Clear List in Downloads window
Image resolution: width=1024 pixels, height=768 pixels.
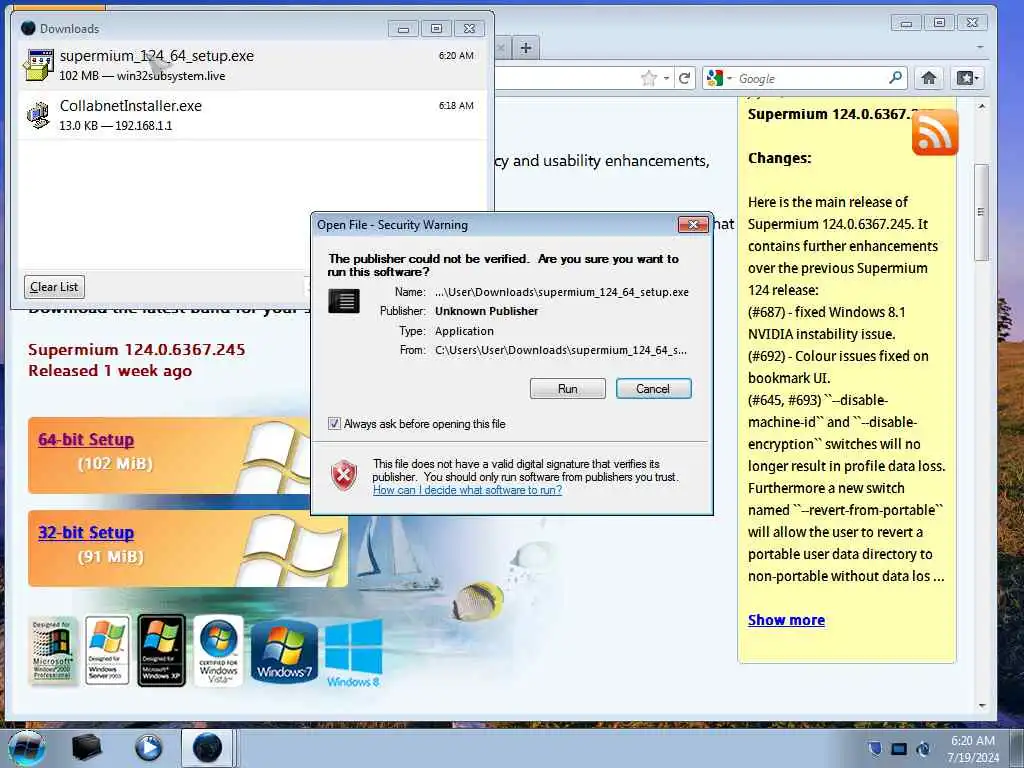point(54,287)
